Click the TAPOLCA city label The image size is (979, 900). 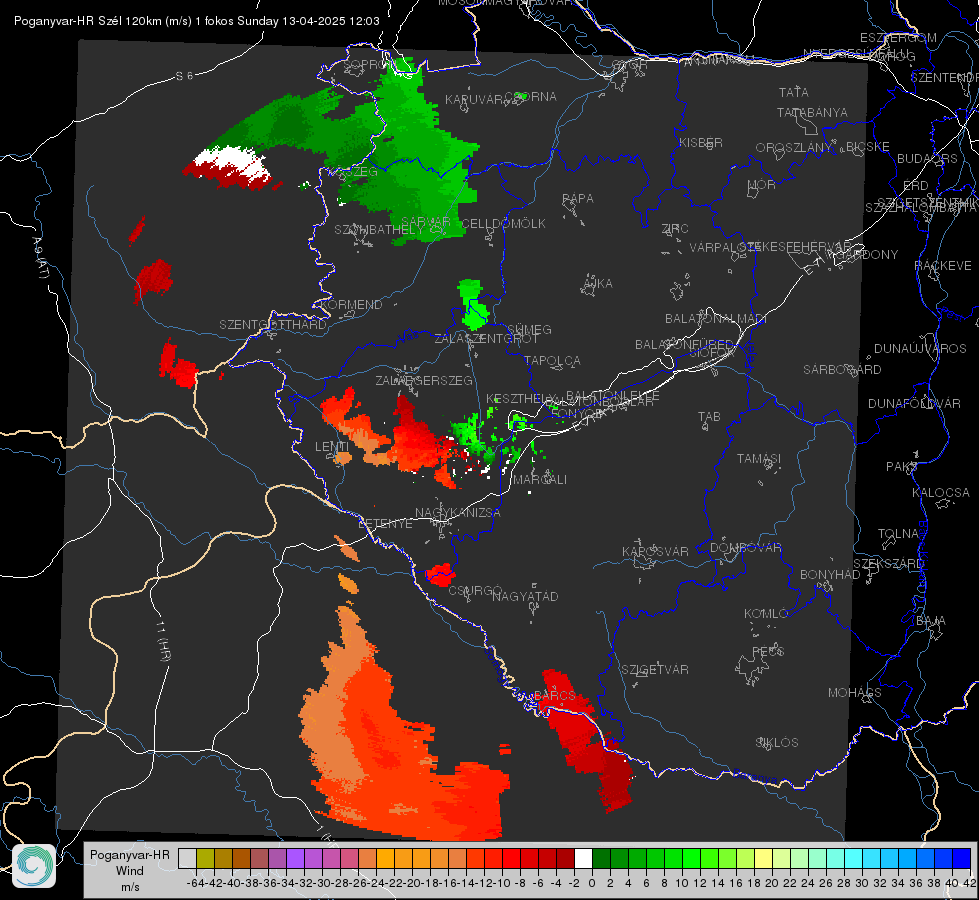point(552,360)
